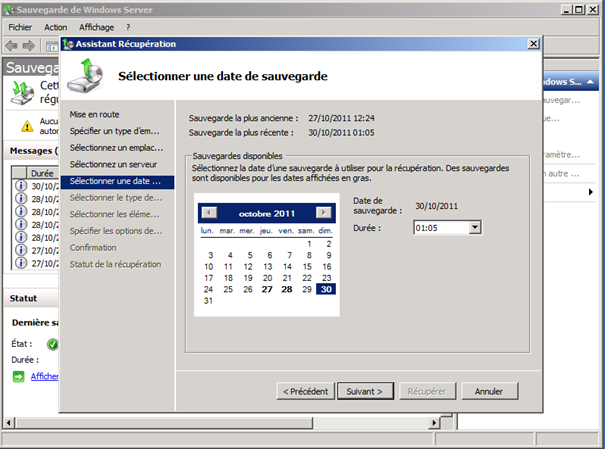Select Sélectionner les éléme... step
Image resolution: width=605 pixels, height=449 pixels.
coord(114,214)
